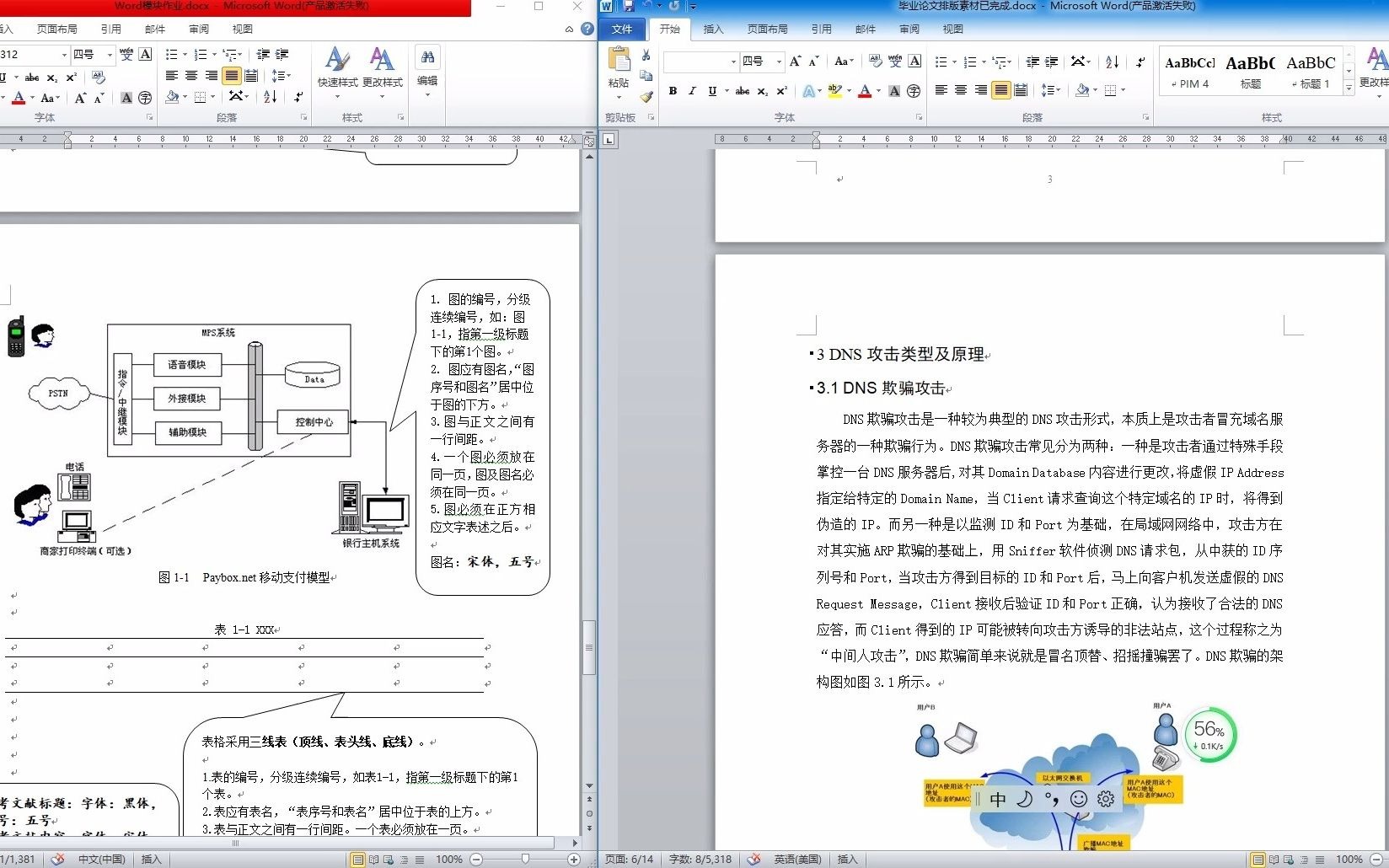The image size is (1389, 868).
Task: Apply the enclose characters 字 tool
Action: 914,90
